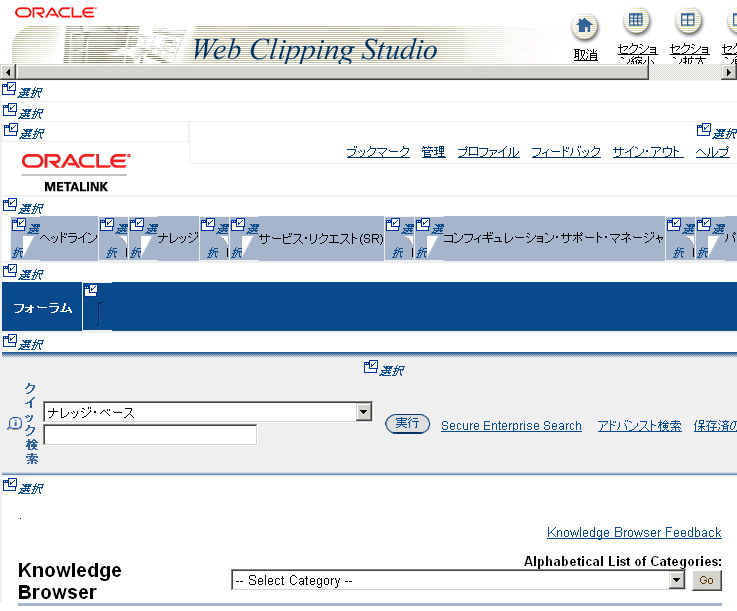The image size is (737, 611).
Task: Click the クイック検索 vertical label
Action: (x=31, y=423)
